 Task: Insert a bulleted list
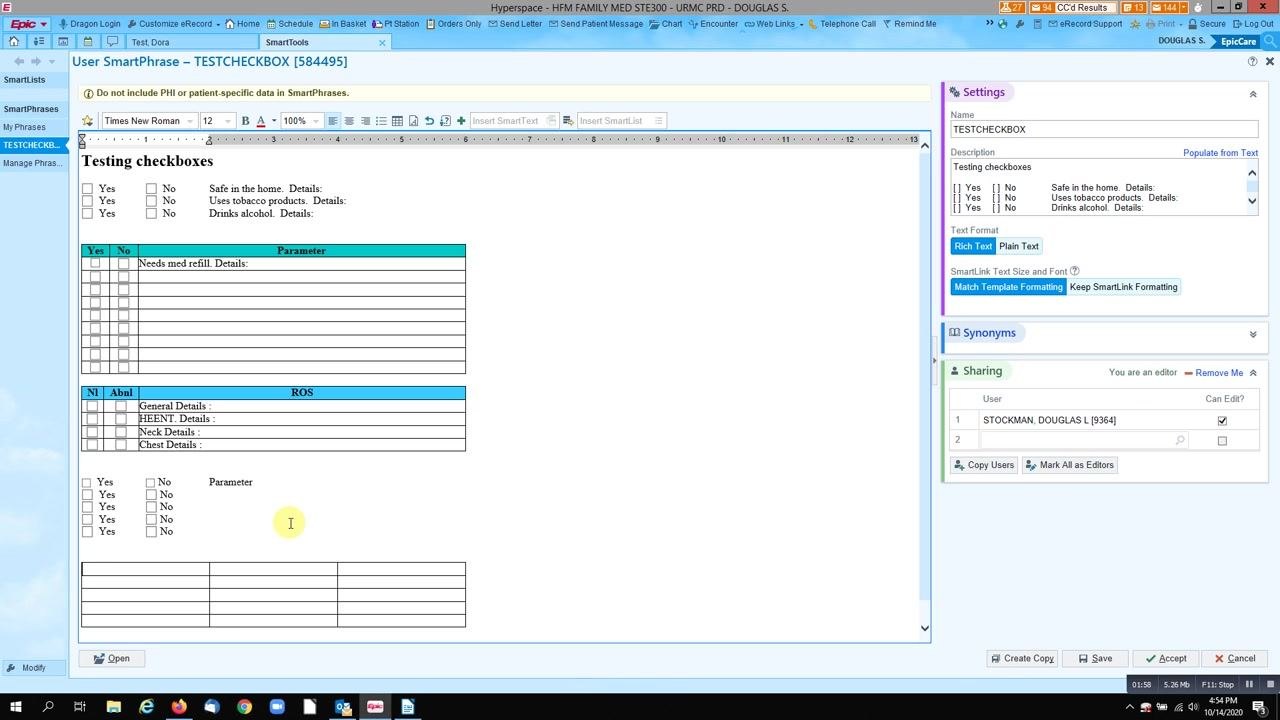pyautogui.click(x=381, y=121)
